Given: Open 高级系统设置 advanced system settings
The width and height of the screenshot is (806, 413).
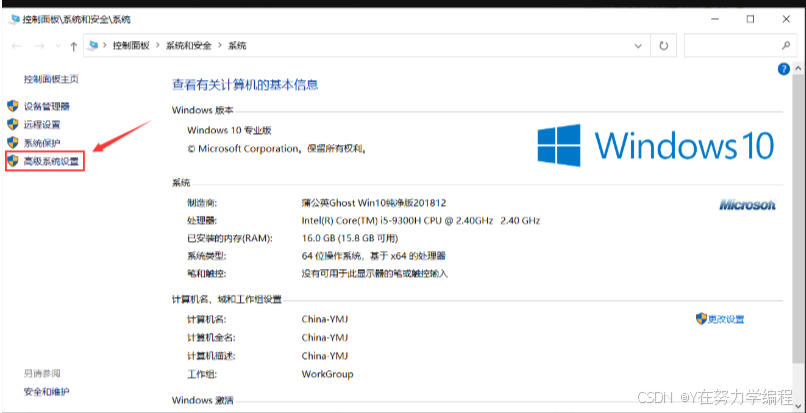Looking at the screenshot, I should coord(51,161).
